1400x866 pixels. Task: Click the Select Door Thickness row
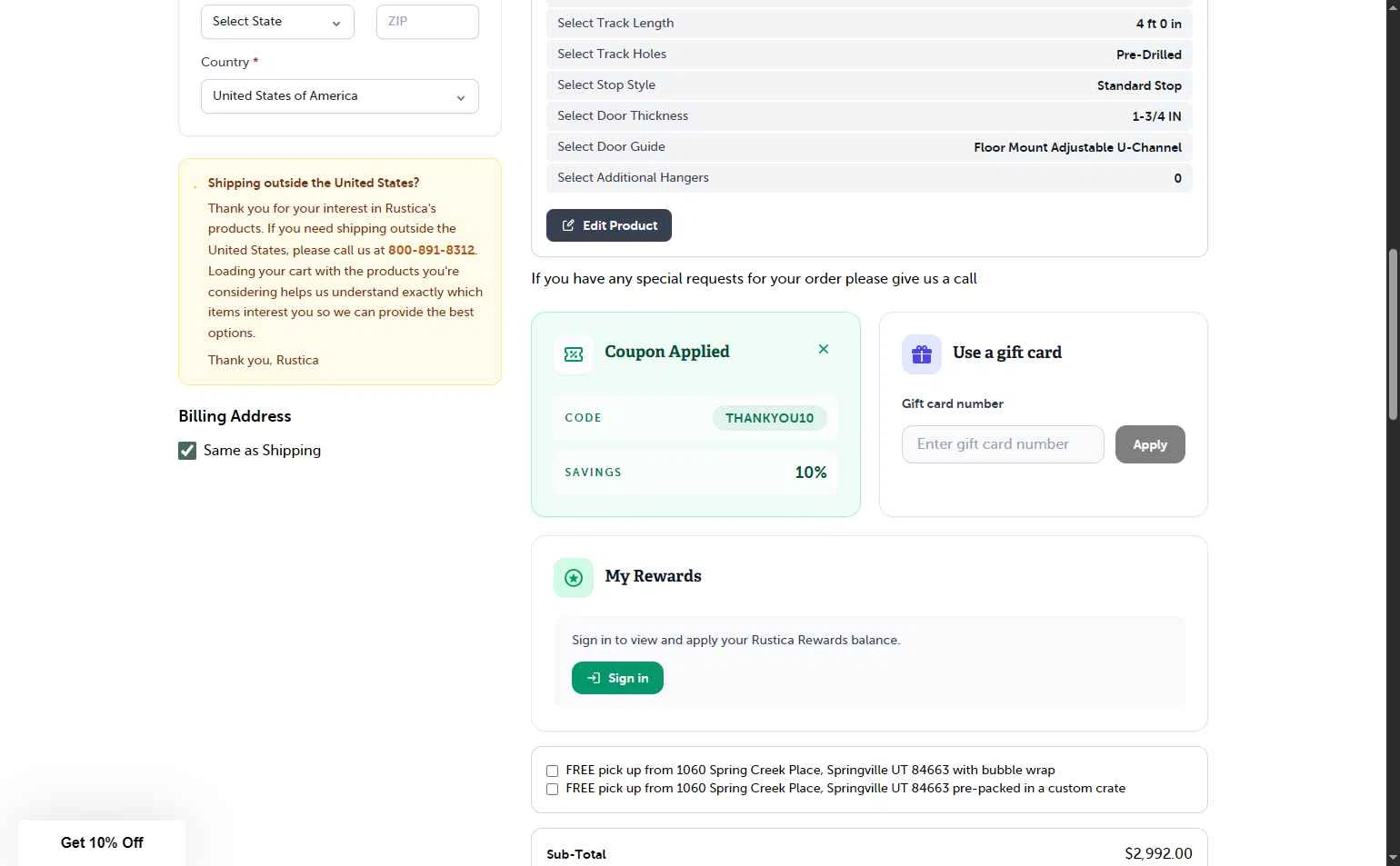869,116
